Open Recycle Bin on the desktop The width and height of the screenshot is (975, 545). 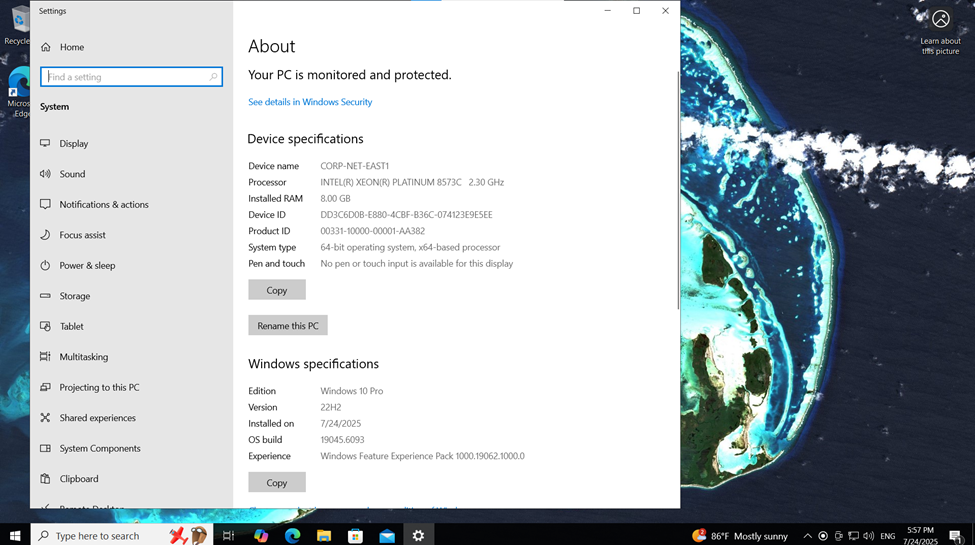(x=17, y=25)
